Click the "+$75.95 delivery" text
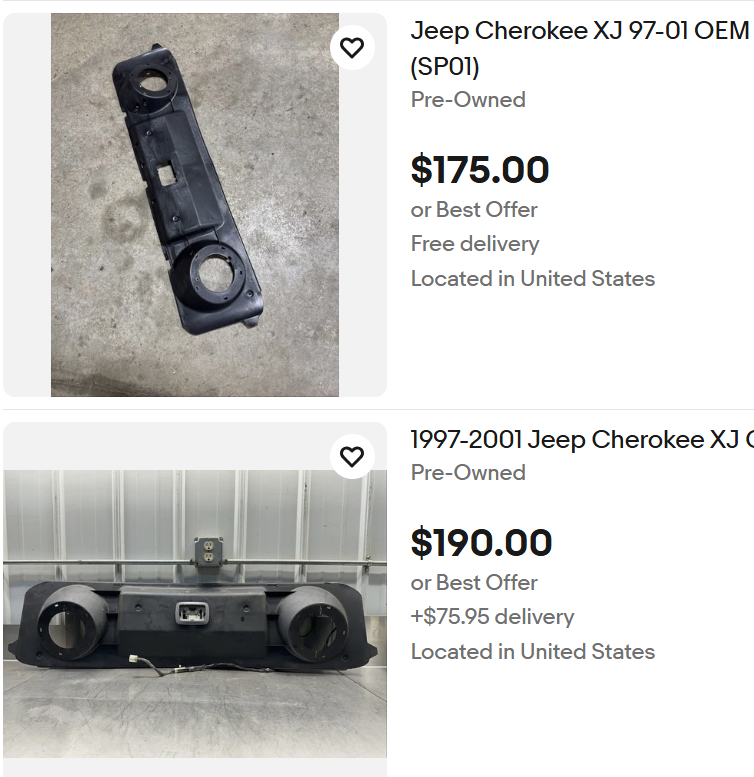This screenshot has width=754, height=777. (492, 617)
